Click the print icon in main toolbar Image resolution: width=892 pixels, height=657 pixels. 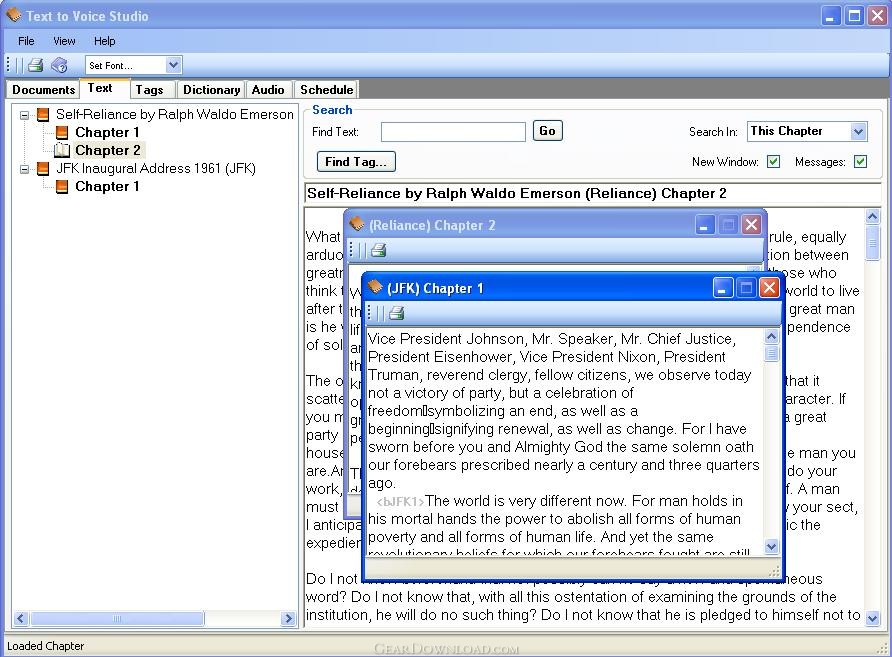(x=36, y=65)
